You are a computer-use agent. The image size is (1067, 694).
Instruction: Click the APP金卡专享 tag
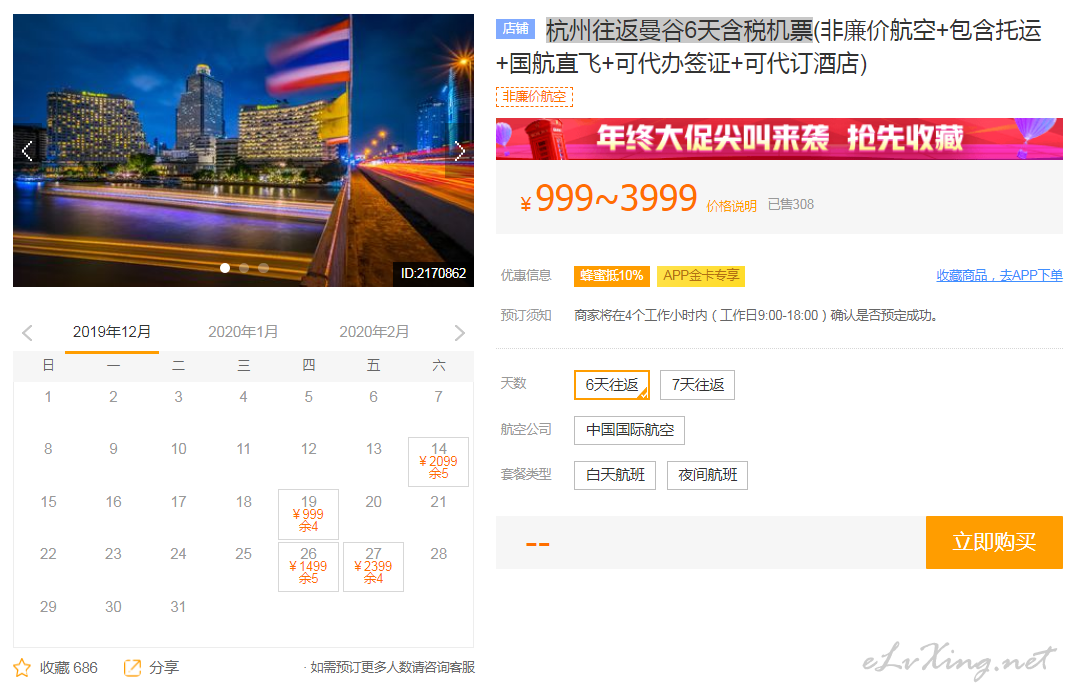click(701, 276)
